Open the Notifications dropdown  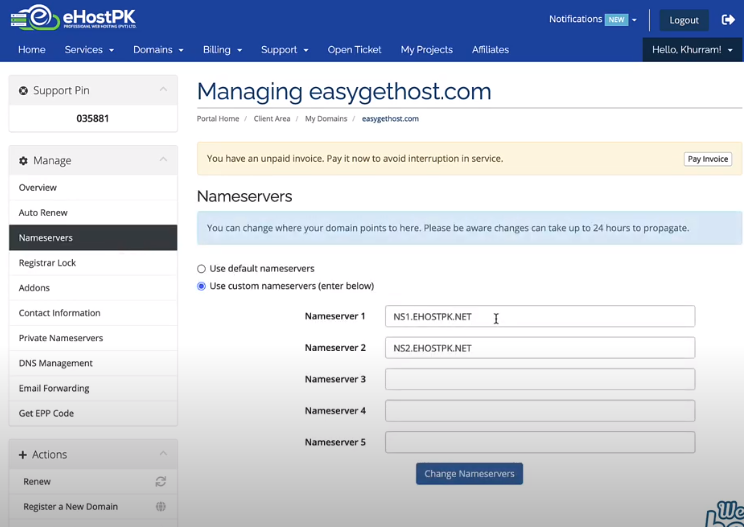click(593, 19)
